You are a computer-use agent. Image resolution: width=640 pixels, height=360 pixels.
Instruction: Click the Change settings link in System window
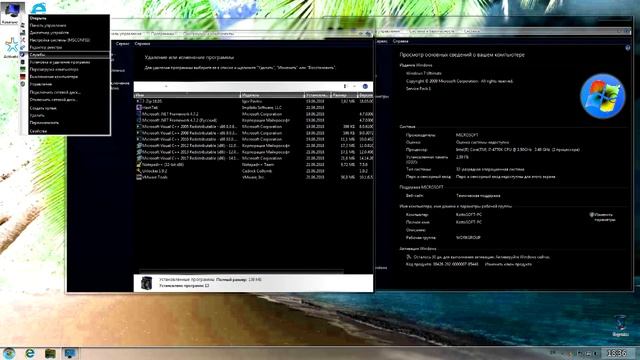[604, 217]
